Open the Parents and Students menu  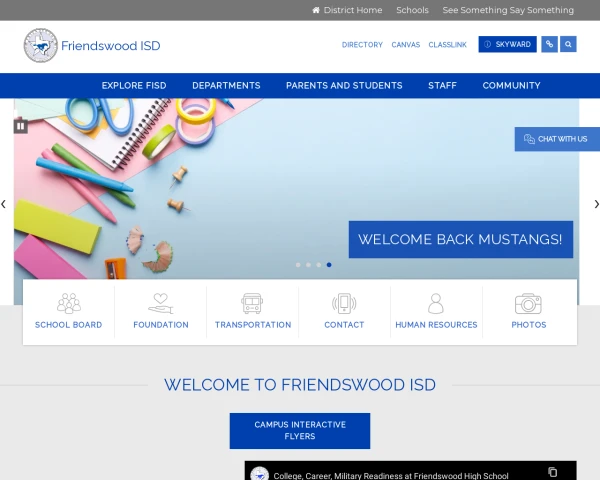(344, 85)
